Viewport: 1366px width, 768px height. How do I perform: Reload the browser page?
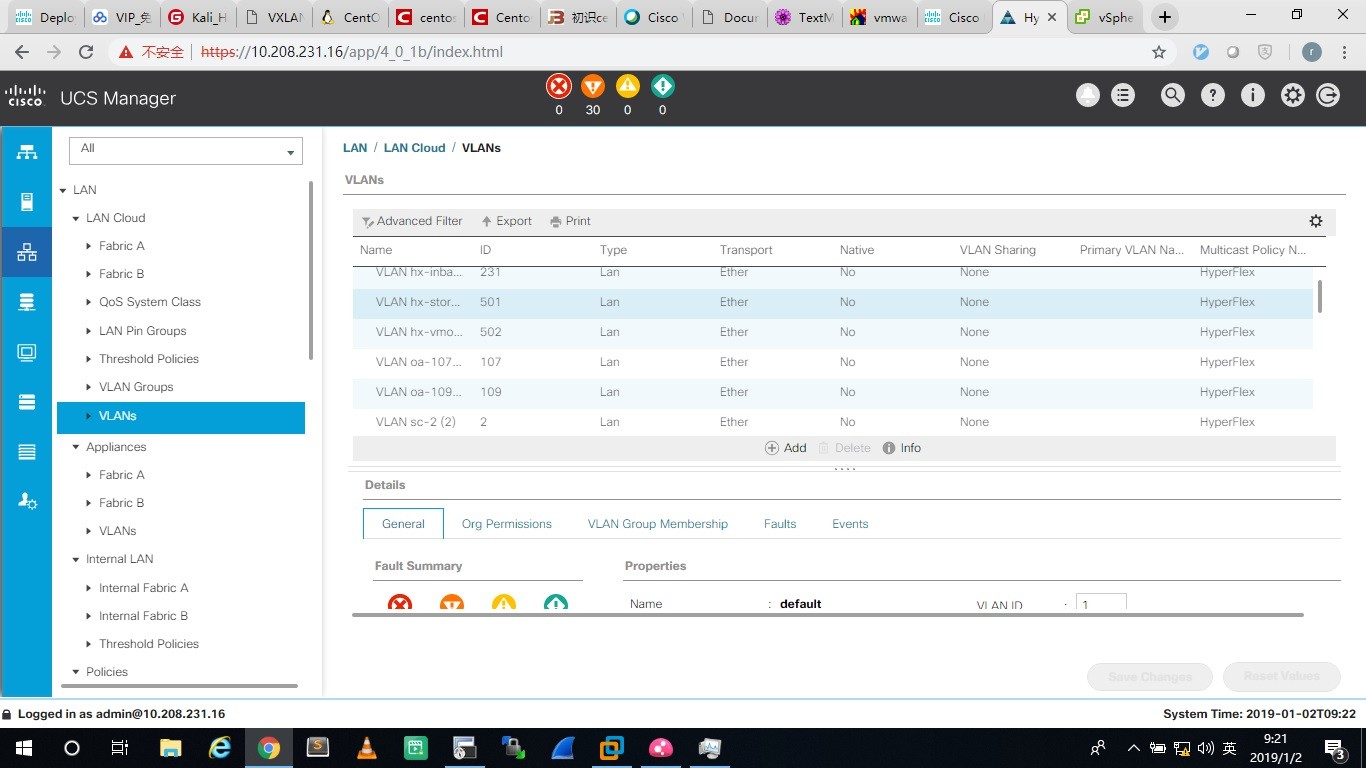tap(86, 52)
